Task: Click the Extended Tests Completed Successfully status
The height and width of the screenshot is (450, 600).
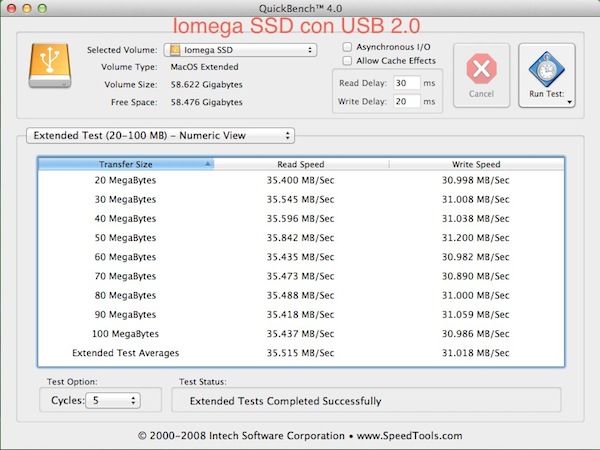Action: (285, 401)
